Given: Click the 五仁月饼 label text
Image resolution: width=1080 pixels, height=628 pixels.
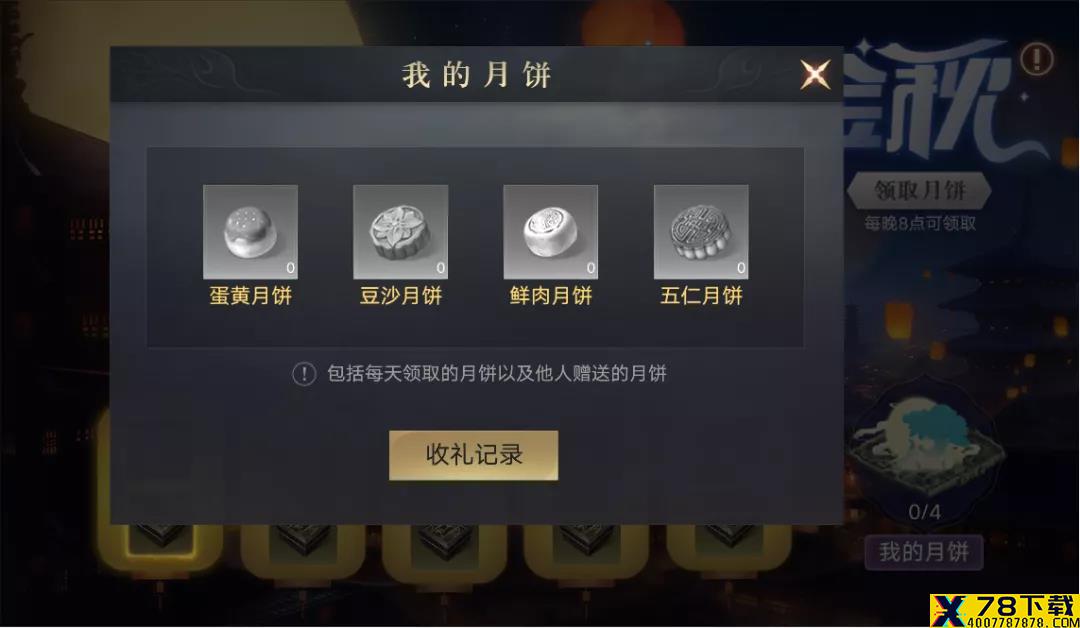Looking at the screenshot, I should (701, 295).
